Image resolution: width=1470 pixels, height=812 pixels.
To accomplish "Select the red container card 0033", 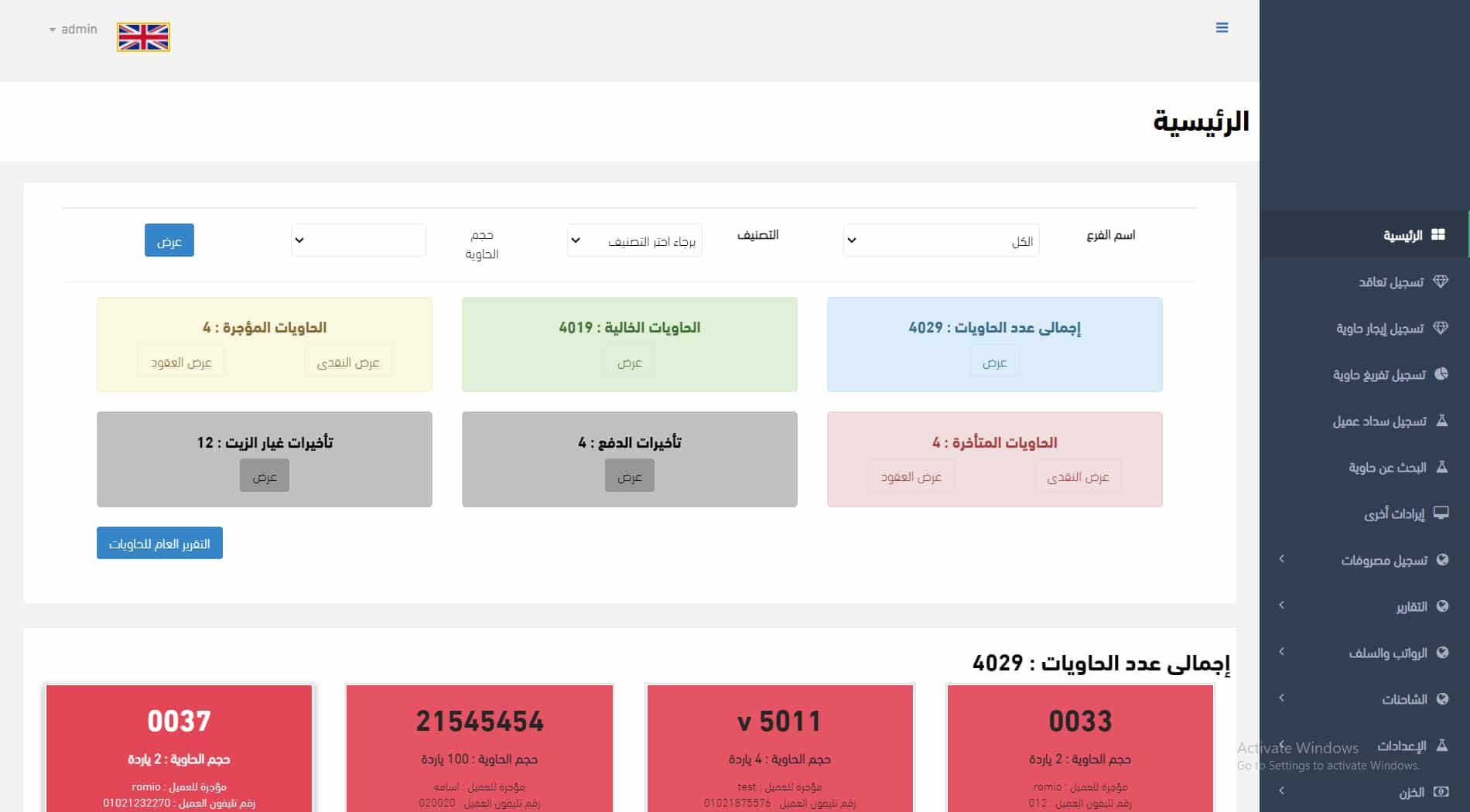I will pyautogui.click(x=1079, y=746).
